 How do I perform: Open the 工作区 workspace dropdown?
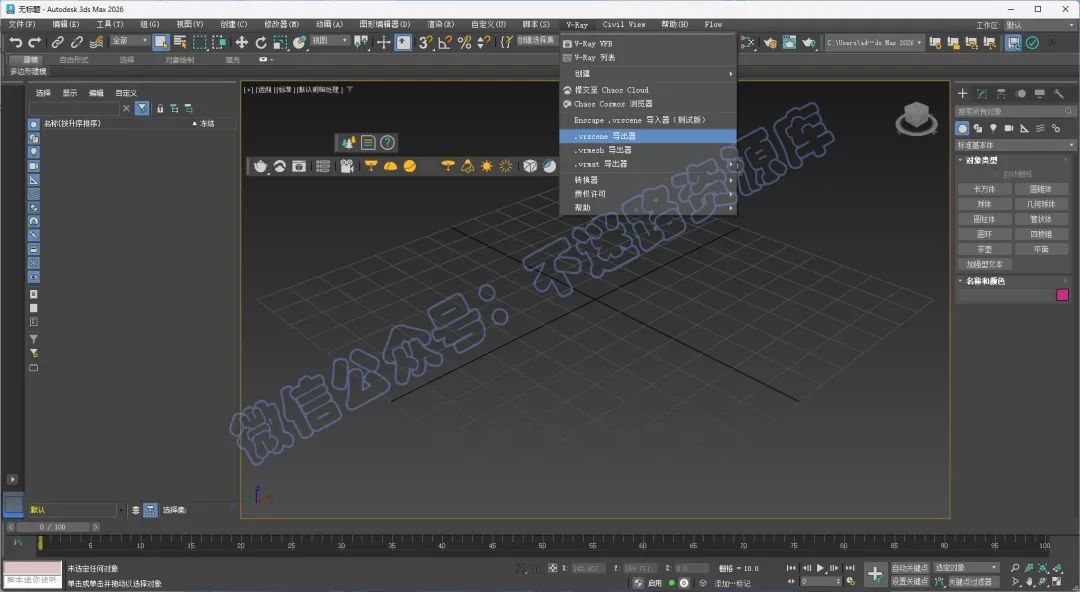[x=1040, y=25]
